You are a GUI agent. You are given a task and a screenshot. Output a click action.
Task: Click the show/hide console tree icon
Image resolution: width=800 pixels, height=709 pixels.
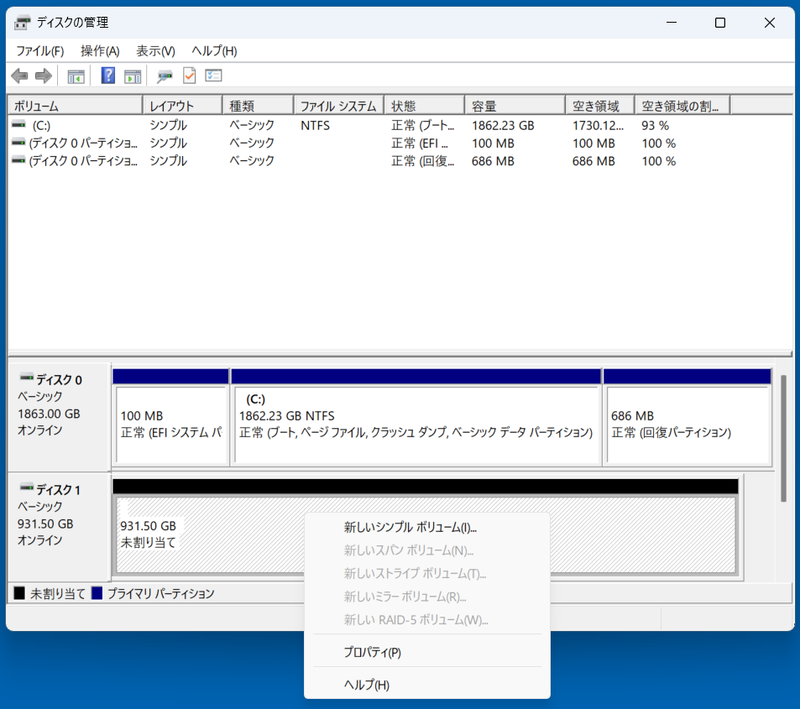(x=76, y=77)
